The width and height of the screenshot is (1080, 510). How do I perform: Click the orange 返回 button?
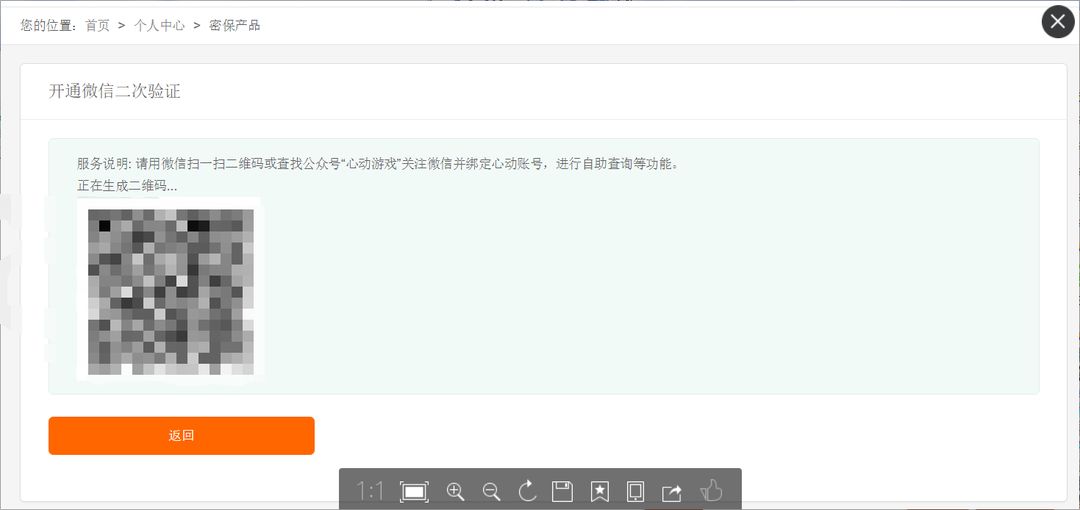(x=181, y=436)
